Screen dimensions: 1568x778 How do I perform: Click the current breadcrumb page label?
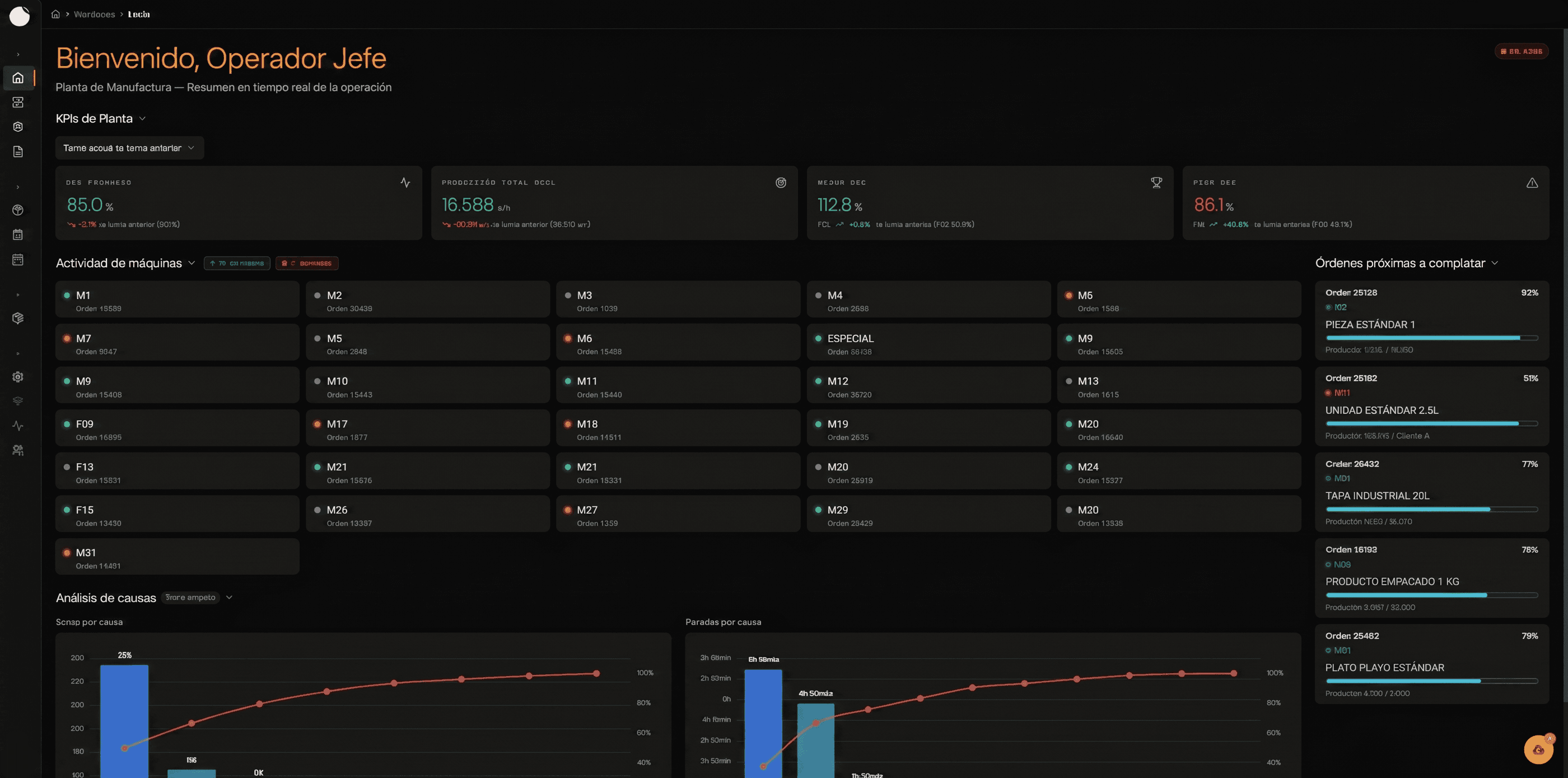(139, 14)
